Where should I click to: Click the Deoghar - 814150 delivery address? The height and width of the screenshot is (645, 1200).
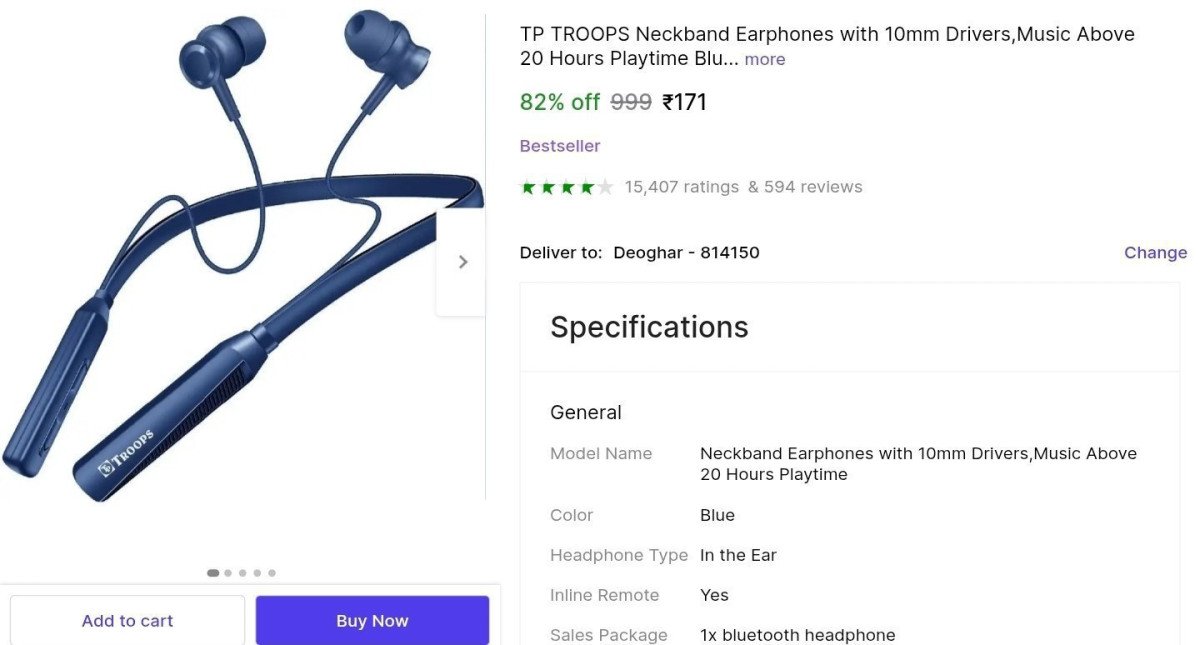click(x=686, y=253)
